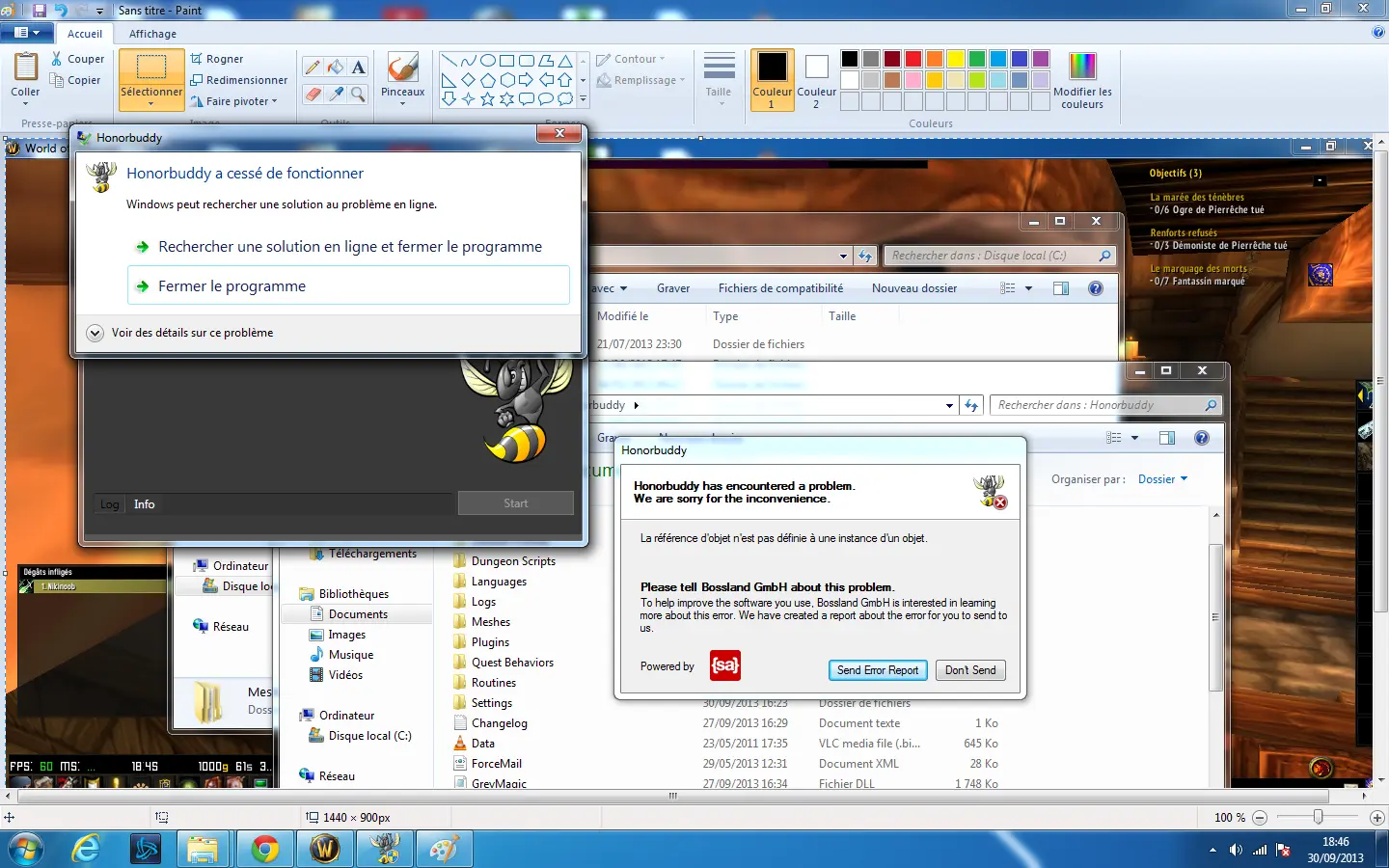Click Fermer le programme in the Honorbuddy crash dialog
This screenshot has width=1389, height=868.
(348, 286)
